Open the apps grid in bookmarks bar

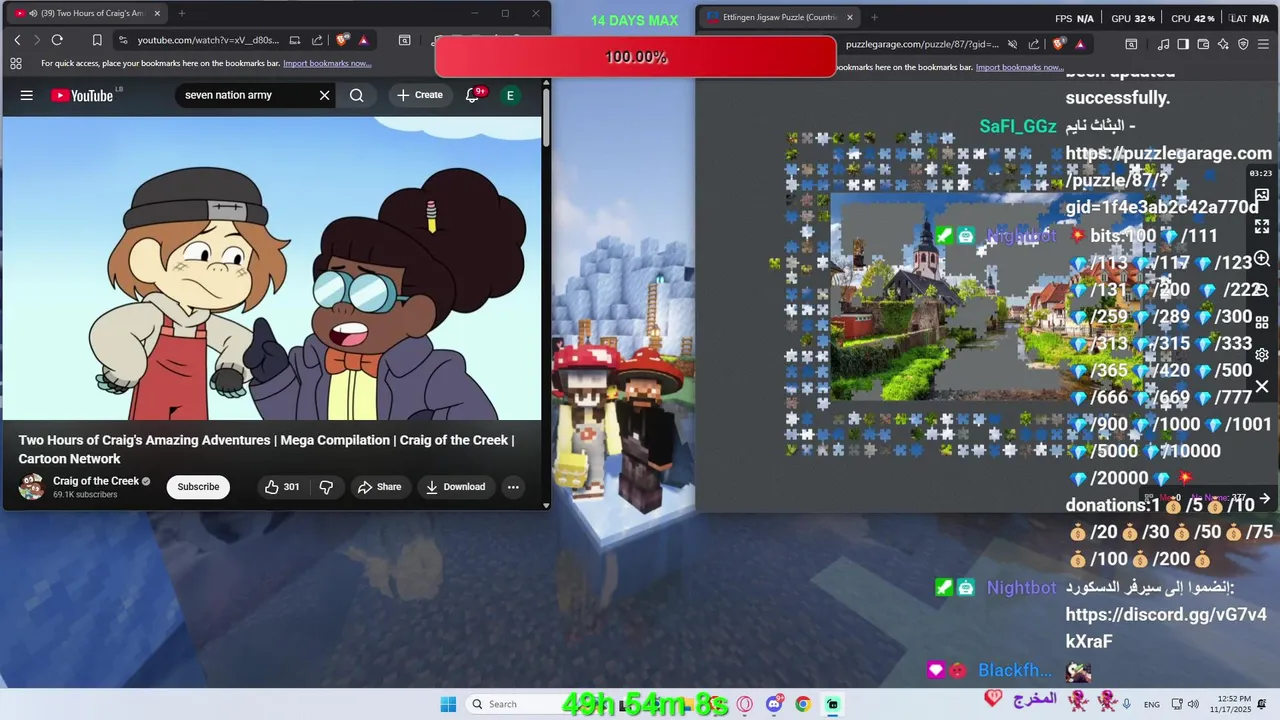(16, 63)
